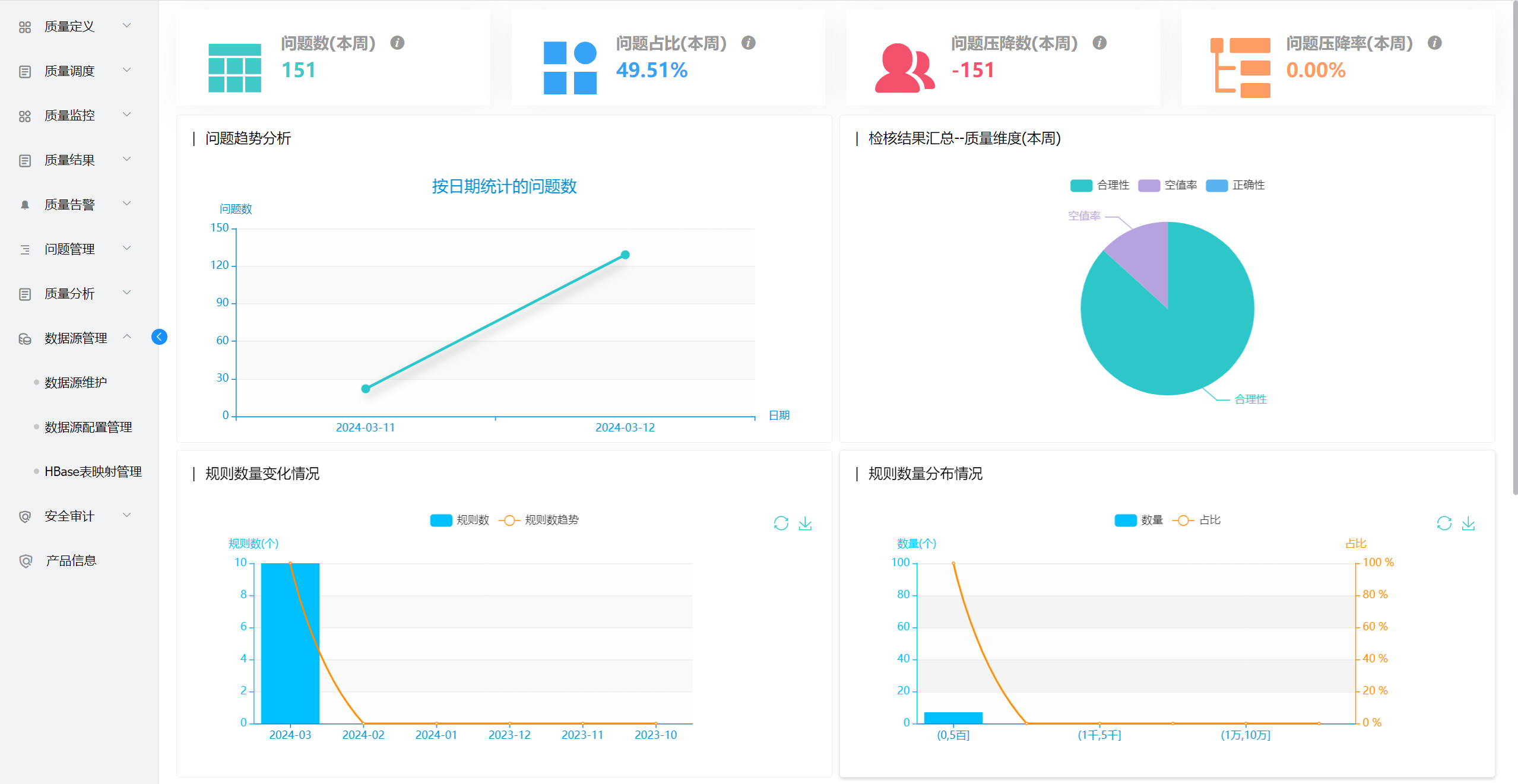The width and height of the screenshot is (1518, 784).
Task: Click info icon beside 问题压降数(本周)
Action: tap(1099, 43)
